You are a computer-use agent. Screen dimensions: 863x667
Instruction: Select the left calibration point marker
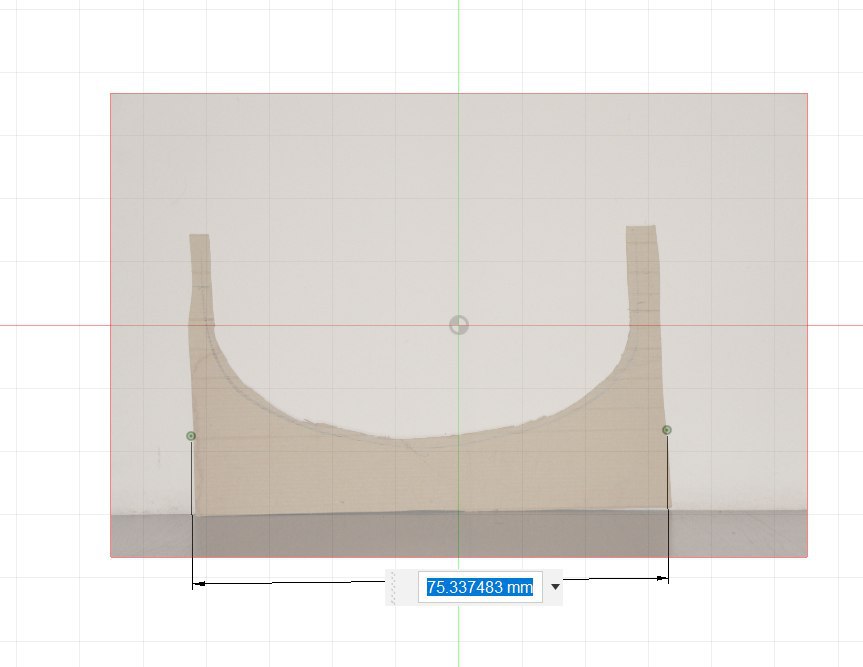pos(191,436)
